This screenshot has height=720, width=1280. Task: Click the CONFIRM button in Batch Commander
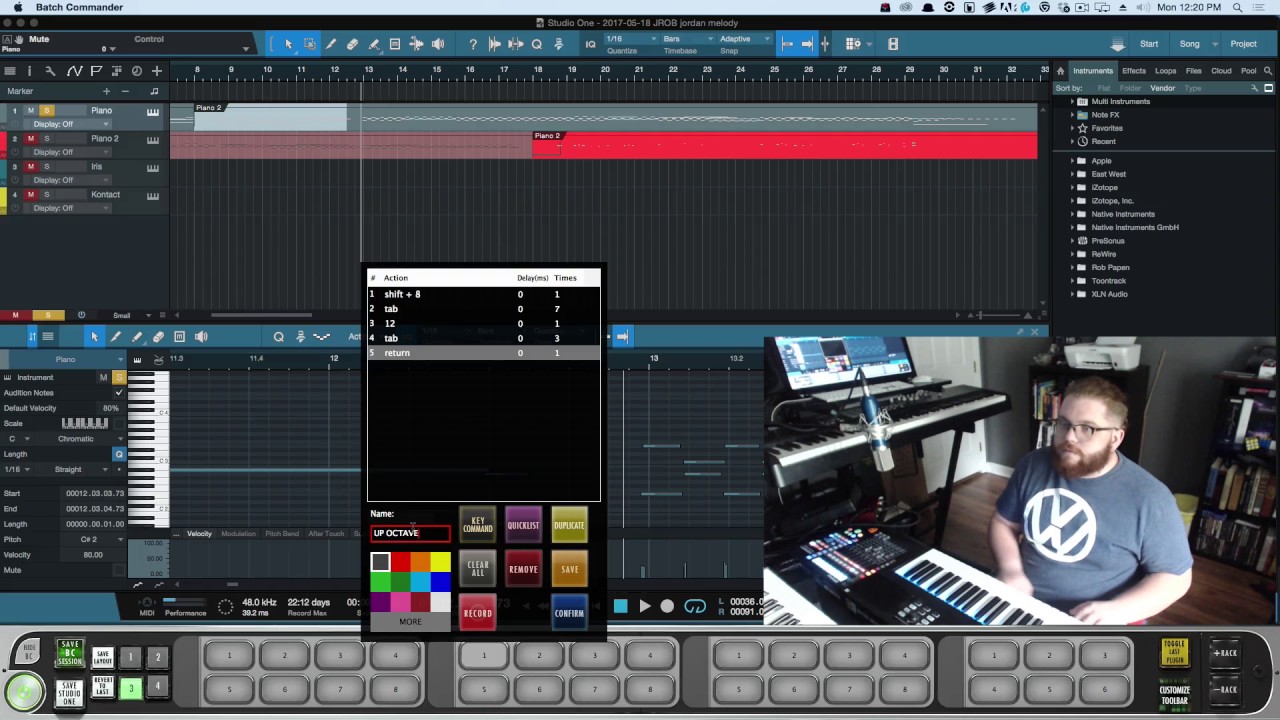tap(569, 613)
